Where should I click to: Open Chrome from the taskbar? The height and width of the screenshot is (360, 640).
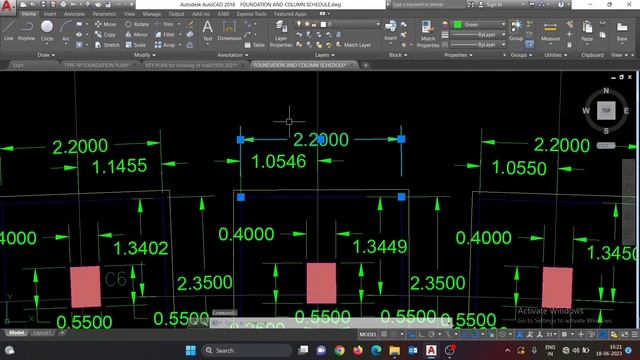pyautogui.click(x=339, y=350)
